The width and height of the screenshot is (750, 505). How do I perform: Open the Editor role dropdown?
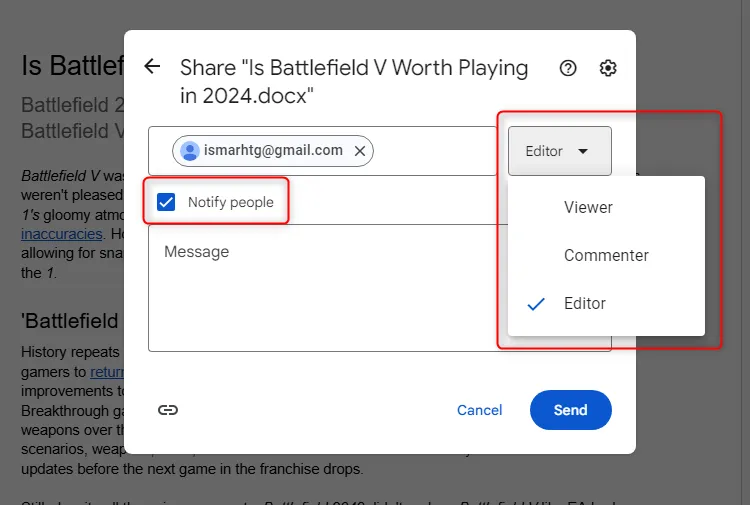tap(560, 151)
